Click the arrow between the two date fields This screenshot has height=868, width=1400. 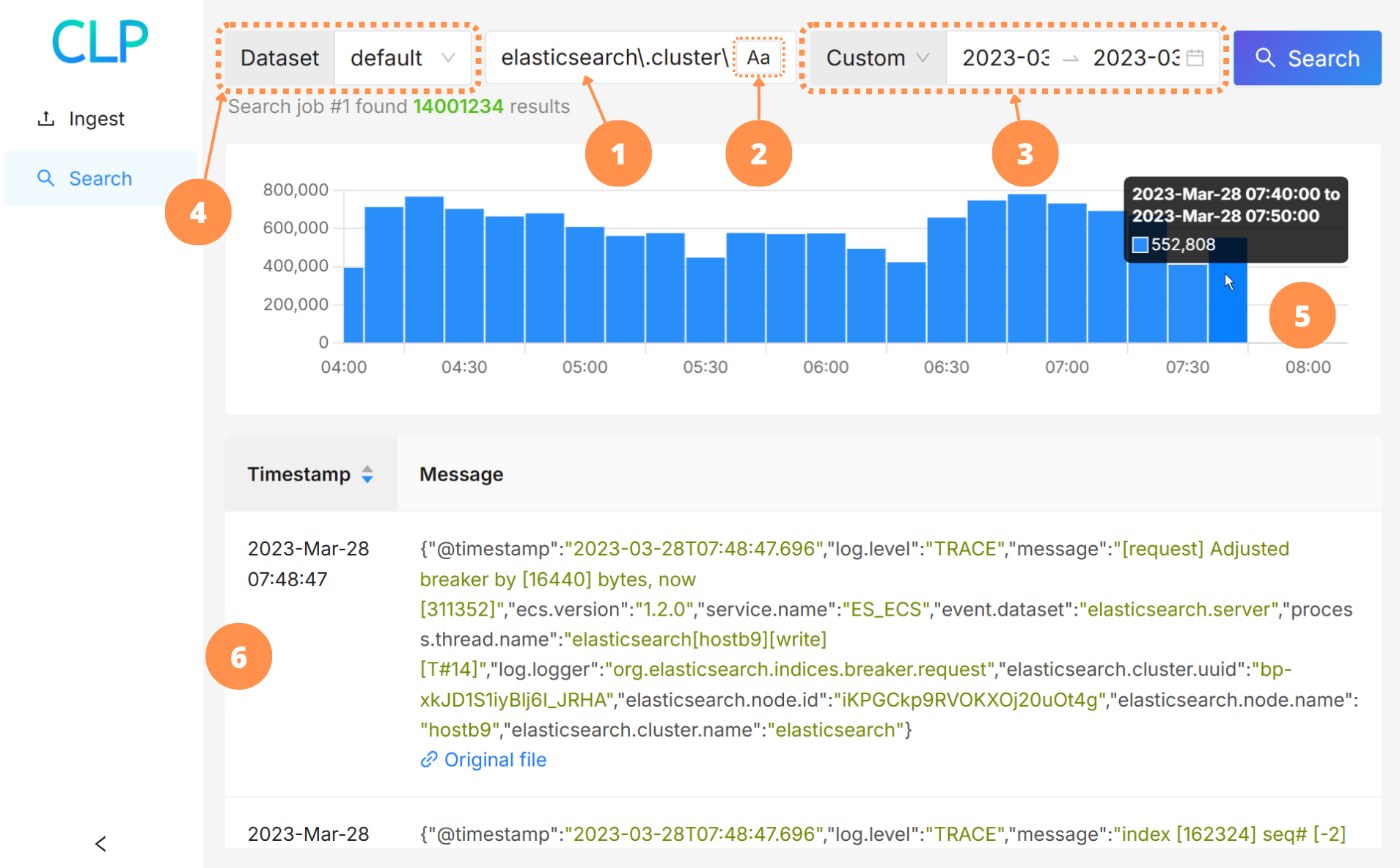[x=1073, y=58]
